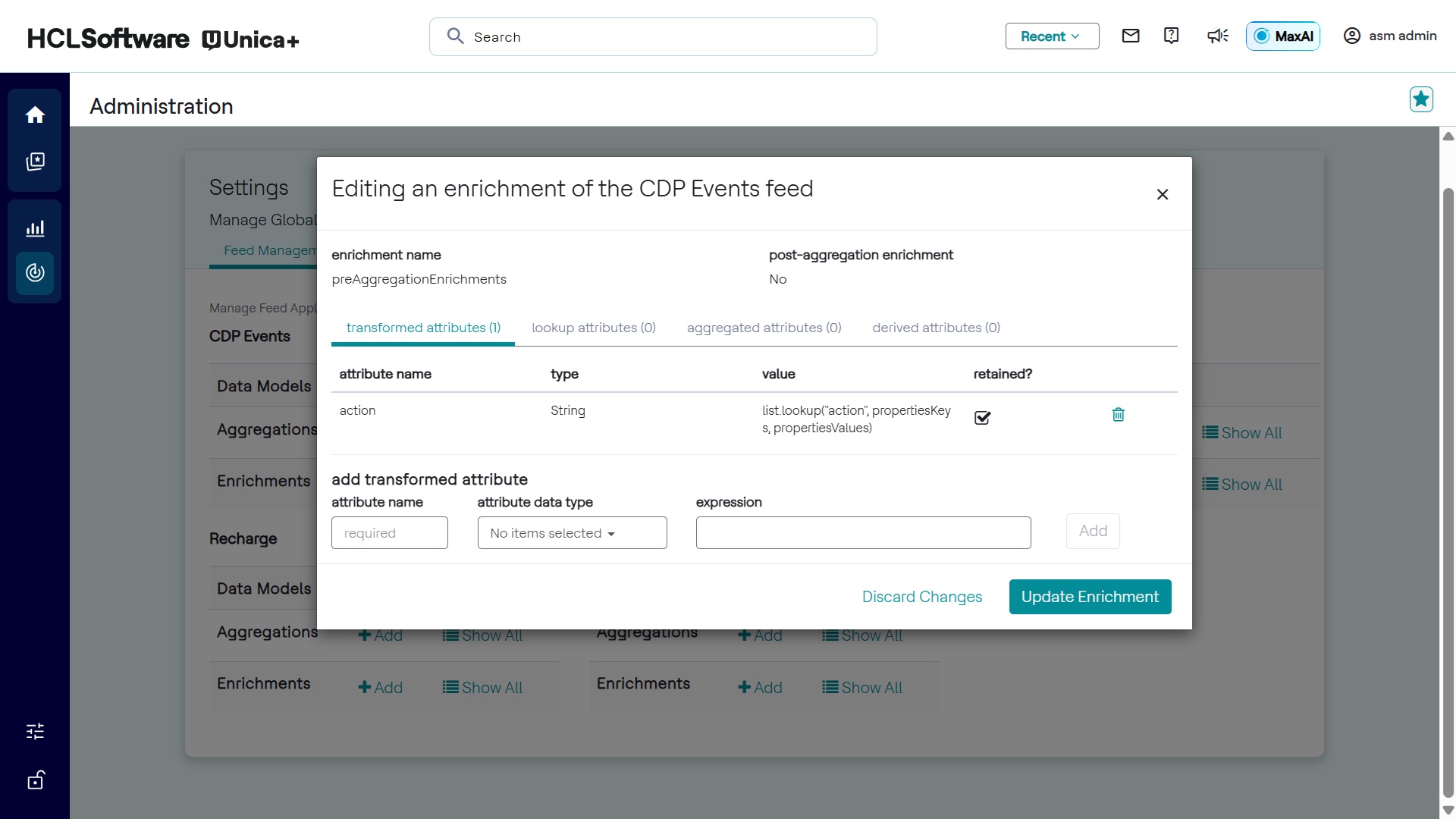The image size is (1456, 819).
Task: Open the attribute data type dropdown
Action: click(x=572, y=533)
